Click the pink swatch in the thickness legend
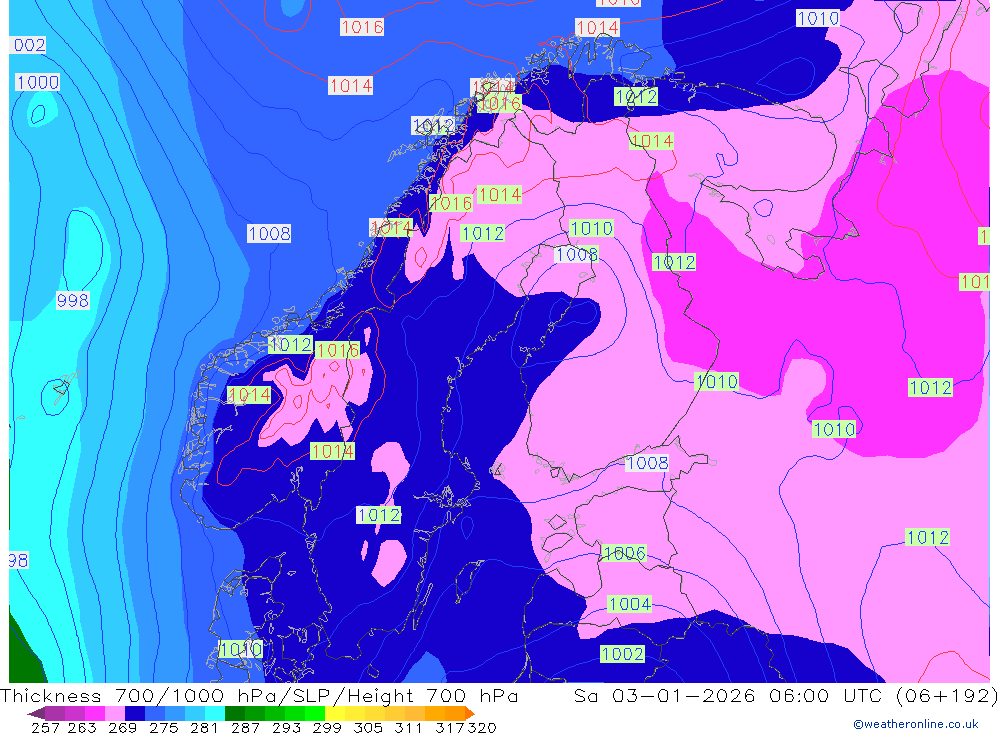Image resolution: width=1000 pixels, height=733 pixels. coord(115,713)
